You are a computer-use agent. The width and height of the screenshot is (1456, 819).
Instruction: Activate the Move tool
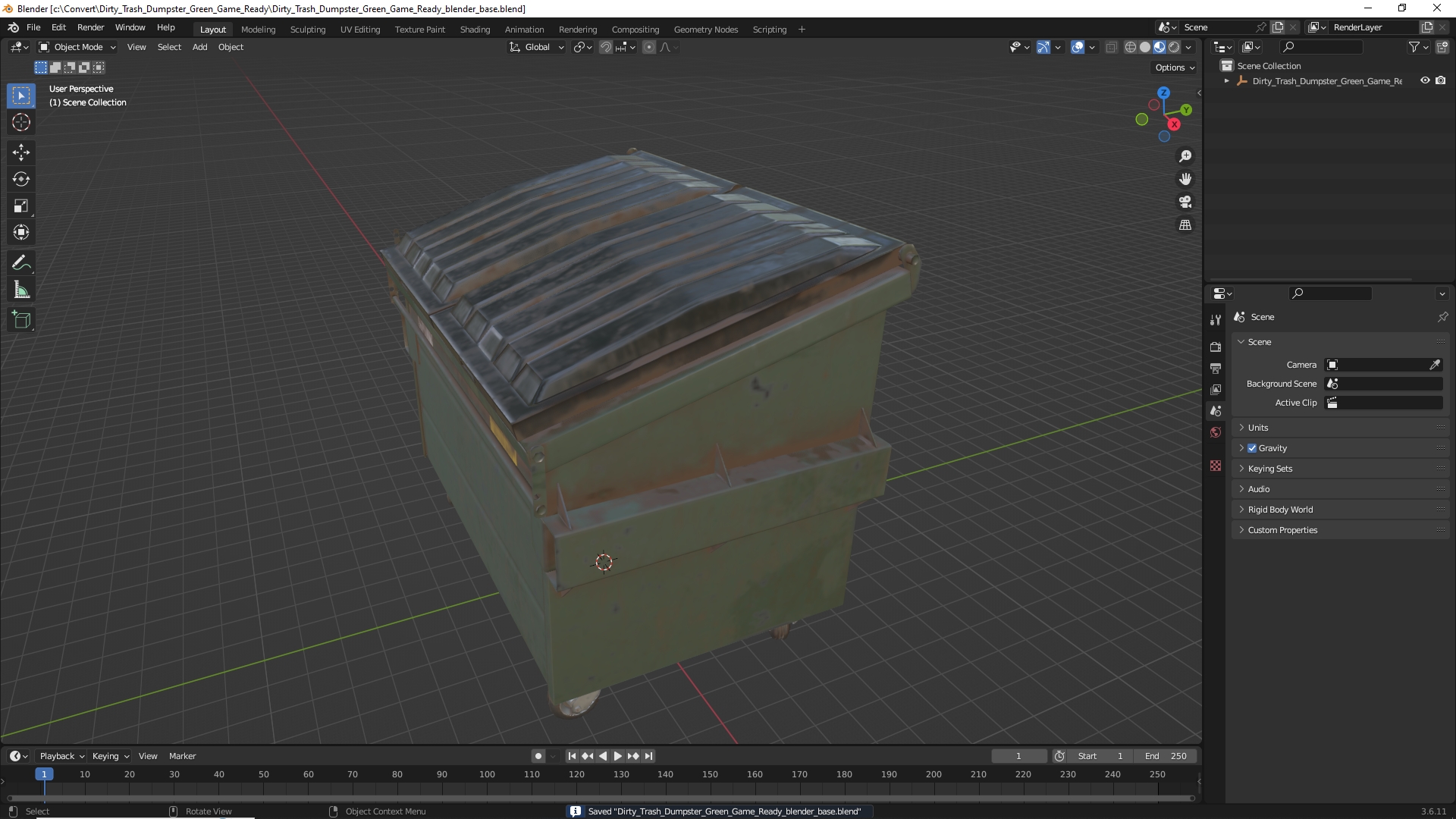pos(21,152)
